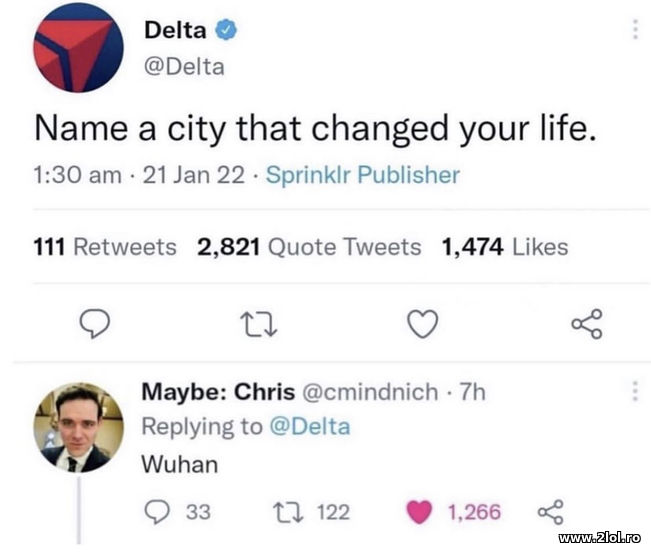Open Chris's profile avatar photo

pos(79,427)
